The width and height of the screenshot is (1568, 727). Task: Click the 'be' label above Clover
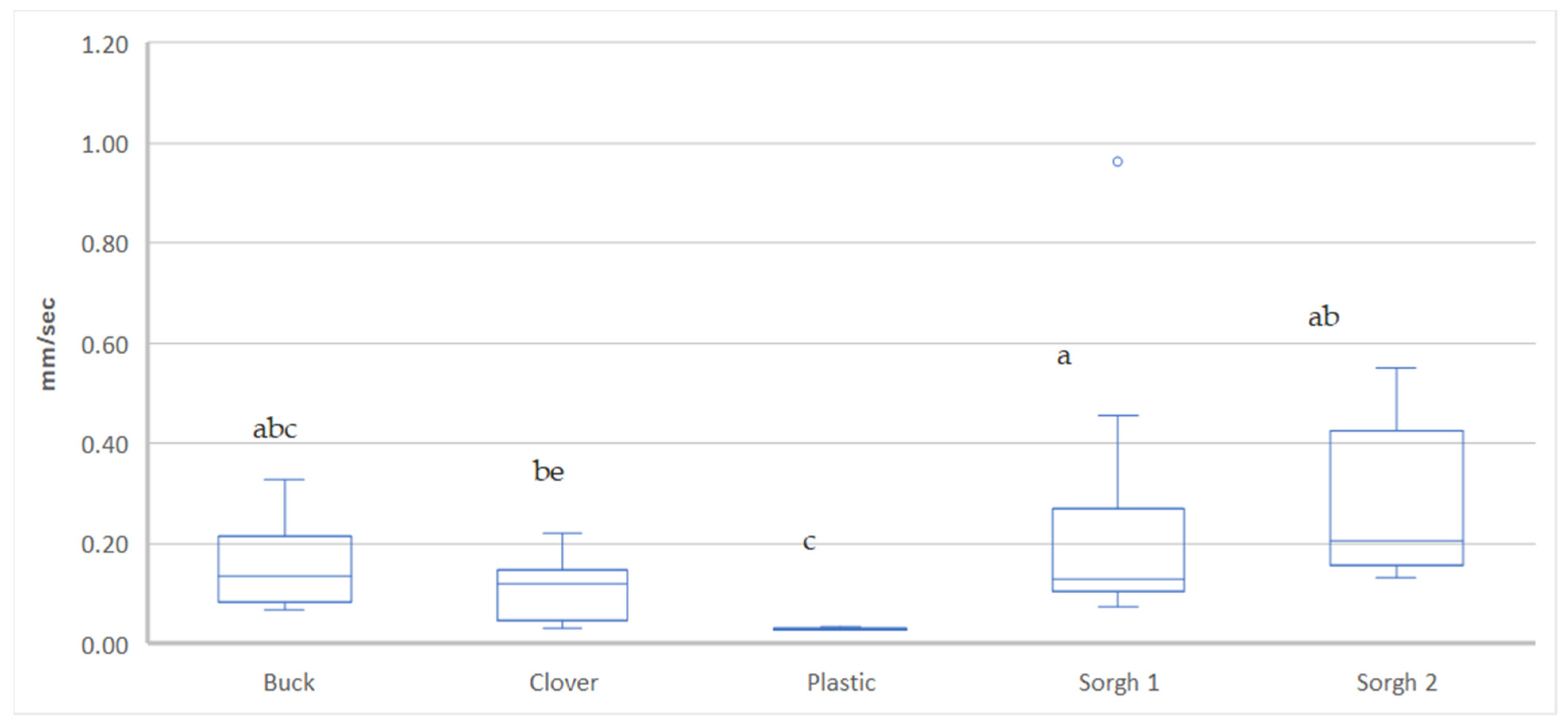point(548,472)
